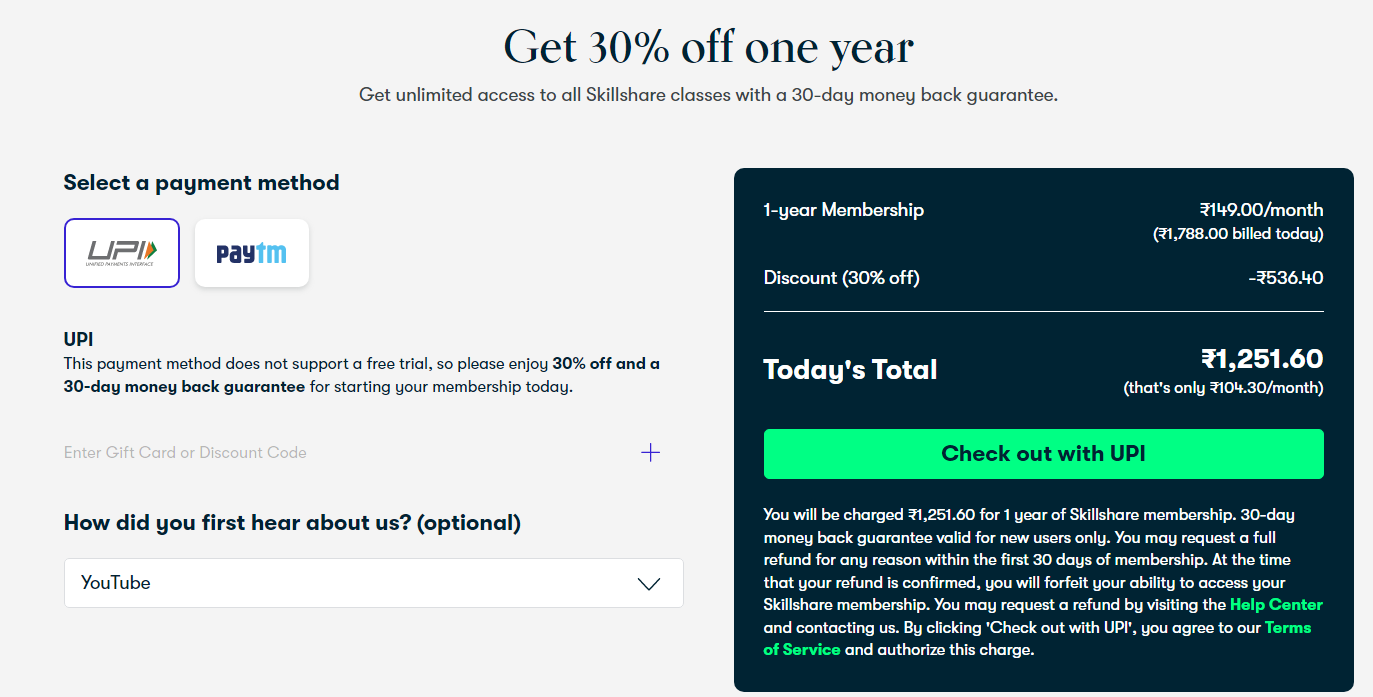The height and width of the screenshot is (697, 1373).
Task: Click the -₹536.40 discount amount
Action: (1286, 278)
